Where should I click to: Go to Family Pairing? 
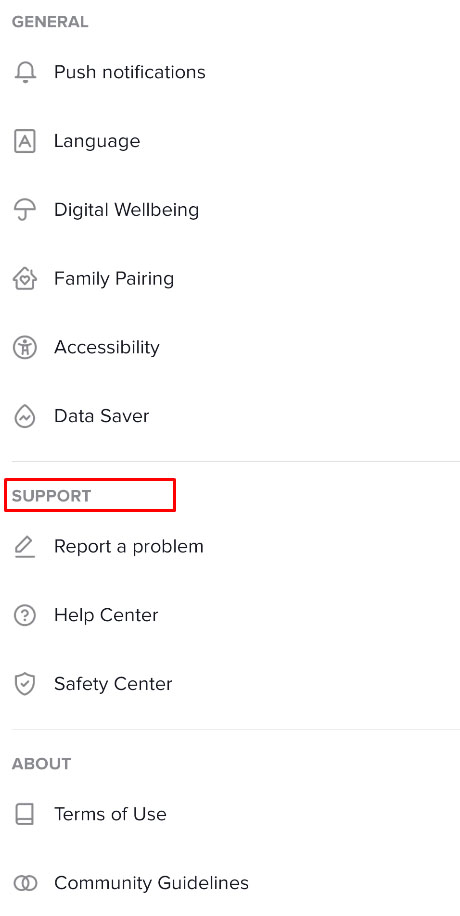click(230, 279)
